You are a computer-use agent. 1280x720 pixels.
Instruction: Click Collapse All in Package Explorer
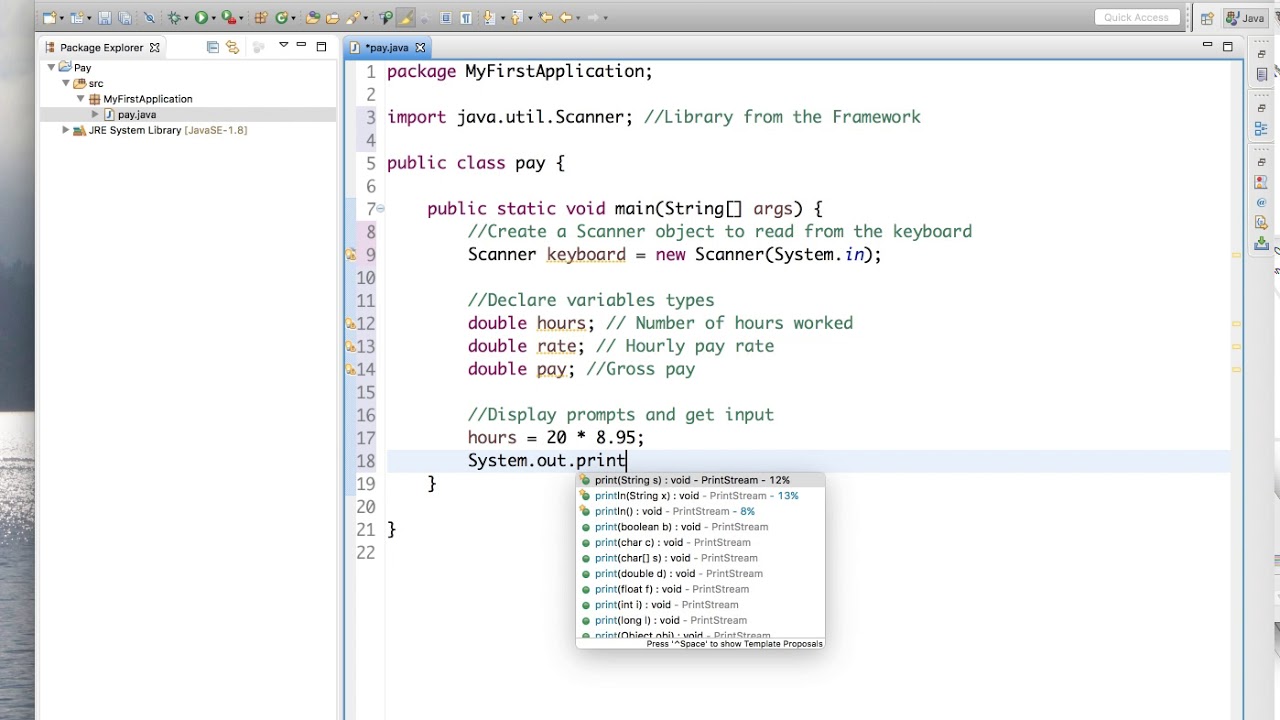pyautogui.click(x=213, y=47)
